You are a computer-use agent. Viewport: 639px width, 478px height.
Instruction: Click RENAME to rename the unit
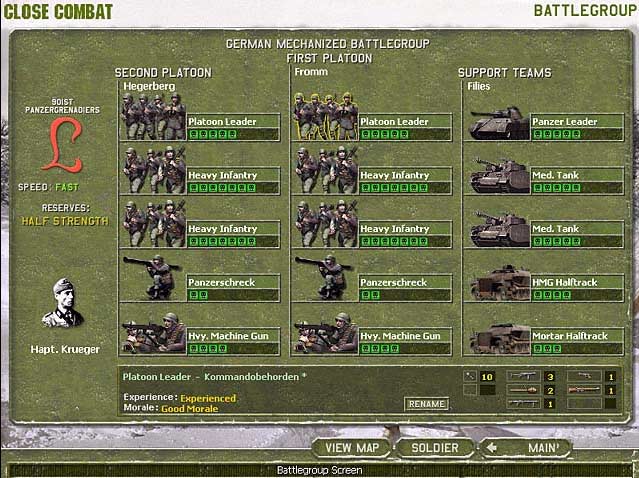pos(426,403)
